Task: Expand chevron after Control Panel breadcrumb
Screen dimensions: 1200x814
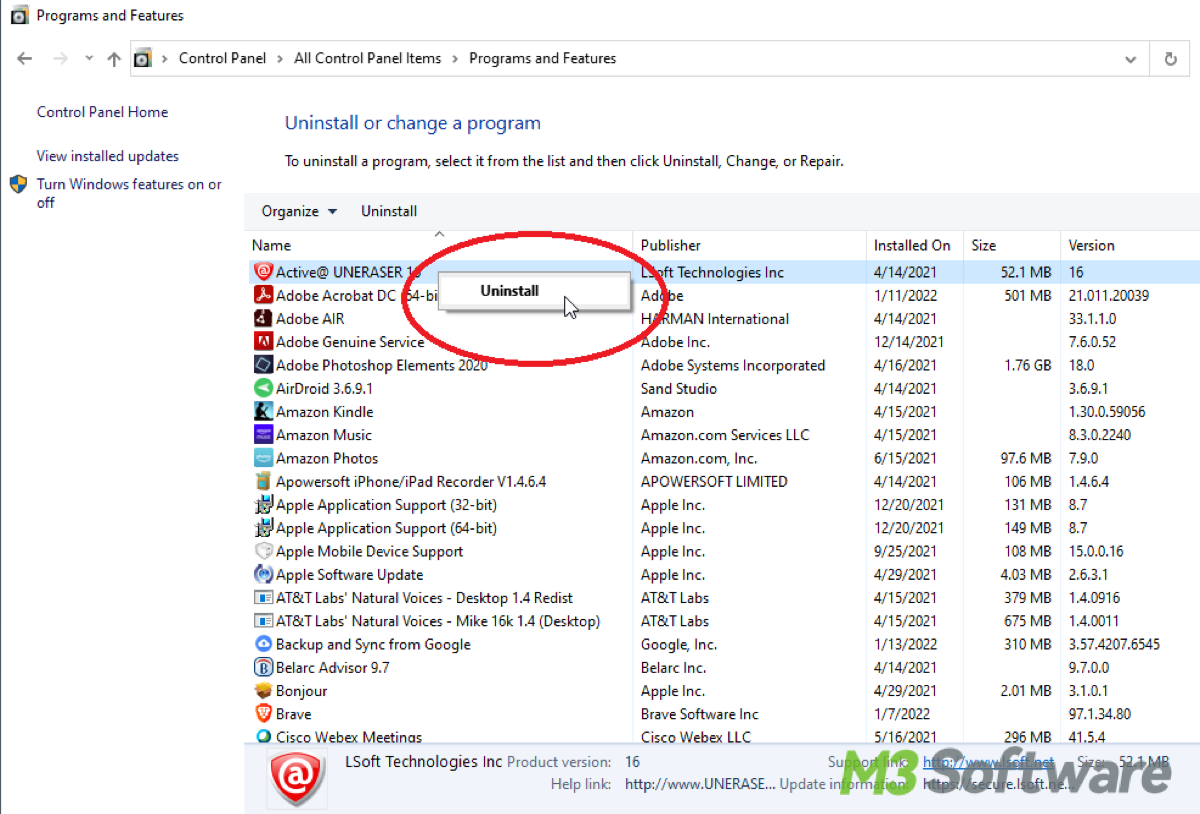Action: click(281, 59)
